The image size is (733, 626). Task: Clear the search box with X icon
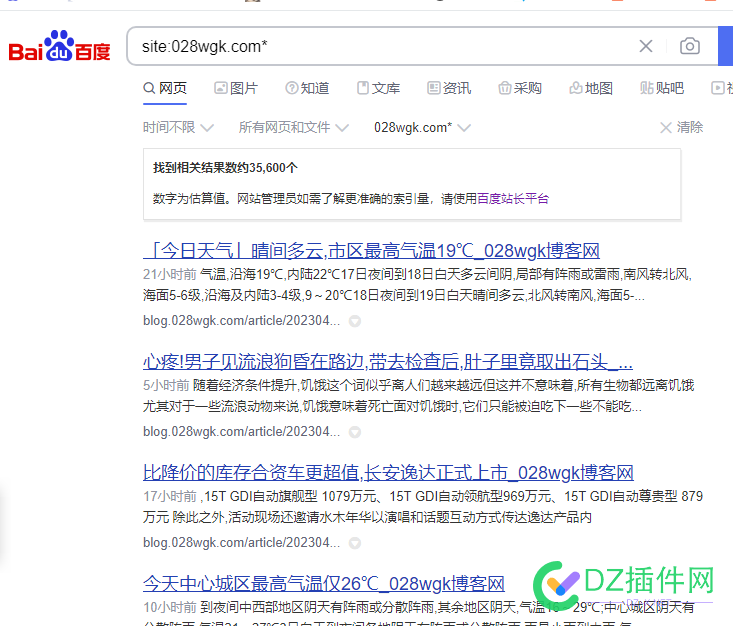click(x=646, y=46)
